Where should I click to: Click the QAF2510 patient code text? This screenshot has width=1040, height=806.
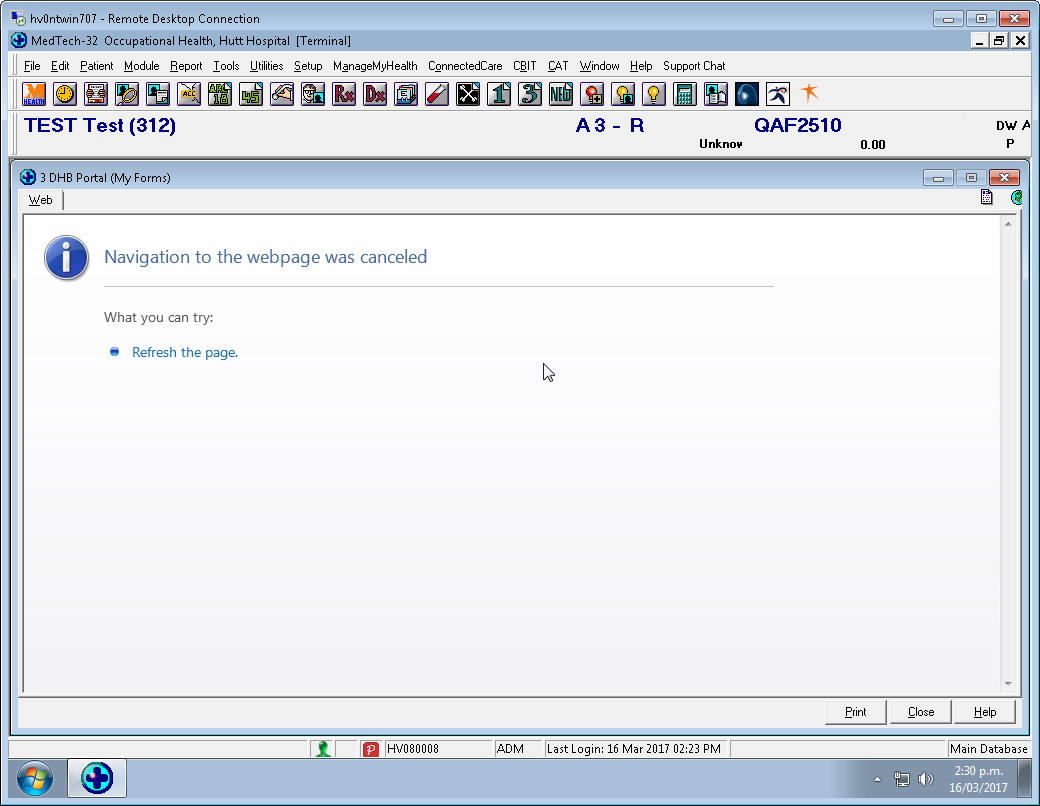point(798,125)
